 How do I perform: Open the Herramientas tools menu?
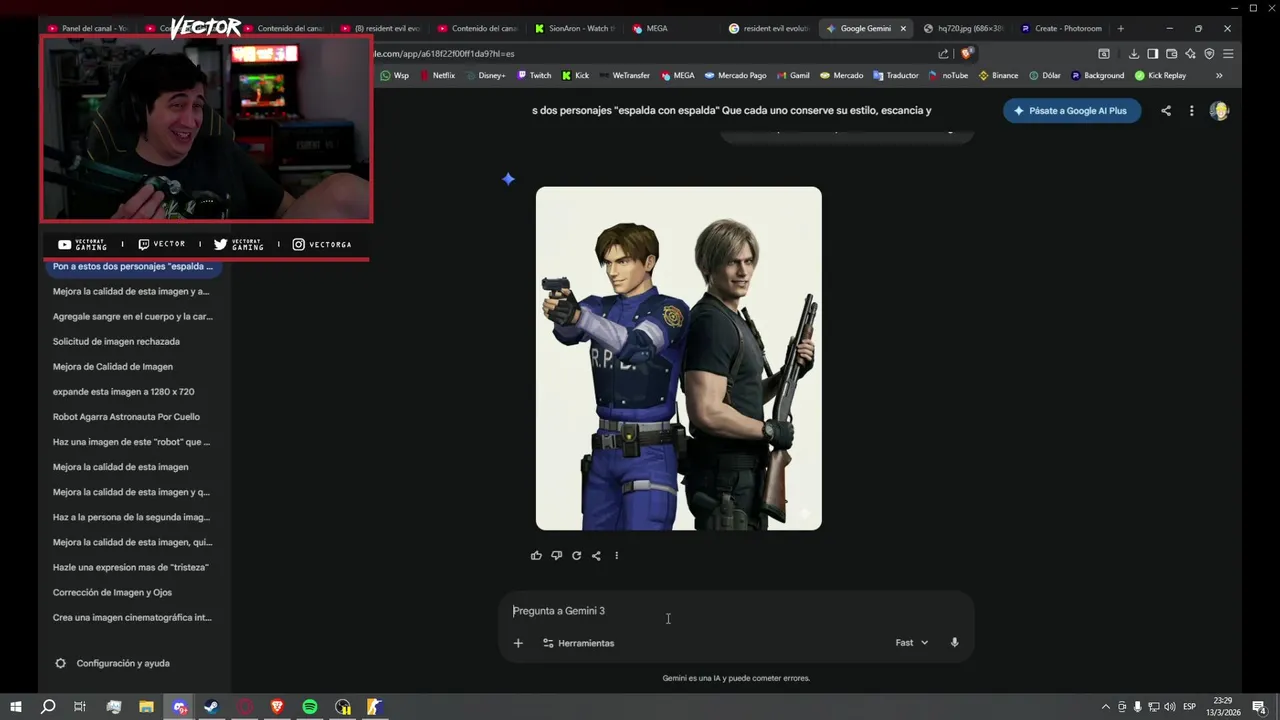click(x=578, y=643)
